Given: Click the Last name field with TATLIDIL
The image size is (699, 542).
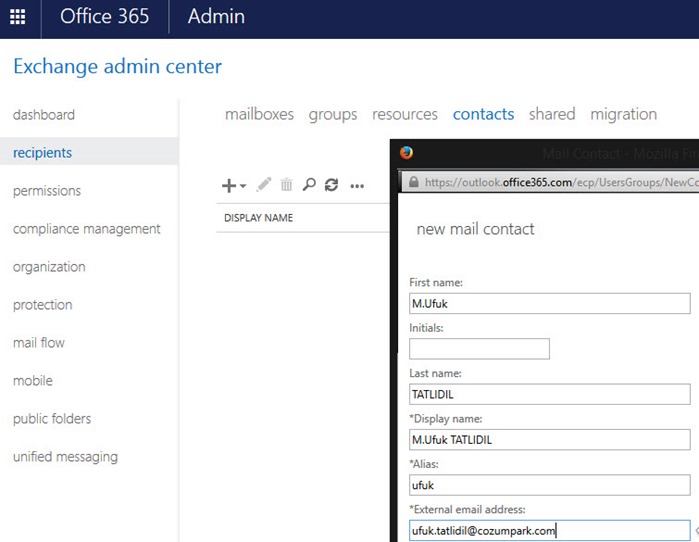Looking at the screenshot, I should click(550, 394).
